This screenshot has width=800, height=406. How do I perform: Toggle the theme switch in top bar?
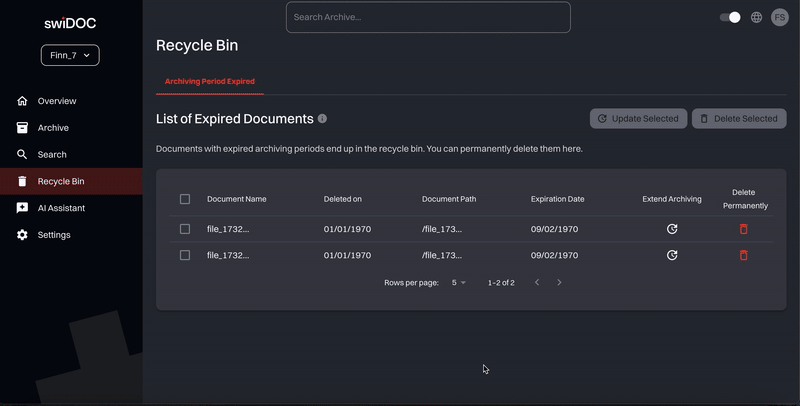731,17
